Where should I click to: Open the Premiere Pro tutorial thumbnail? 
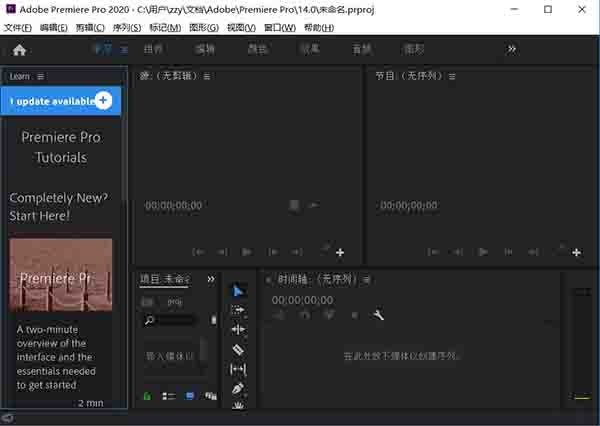(x=61, y=275)
